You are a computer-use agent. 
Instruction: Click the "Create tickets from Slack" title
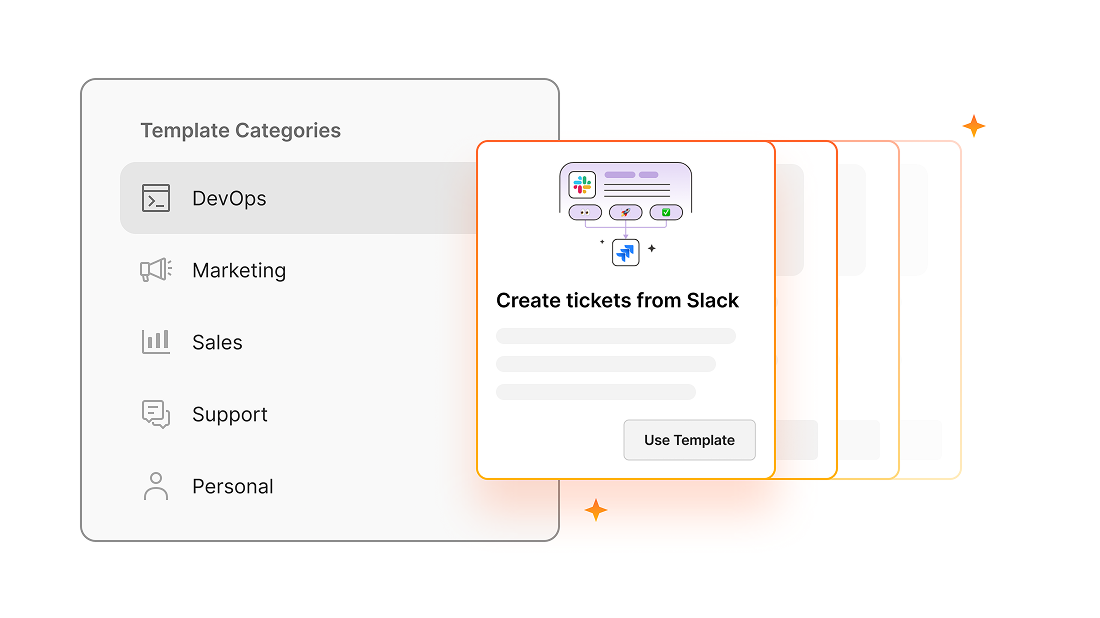(x=617, y=300)
